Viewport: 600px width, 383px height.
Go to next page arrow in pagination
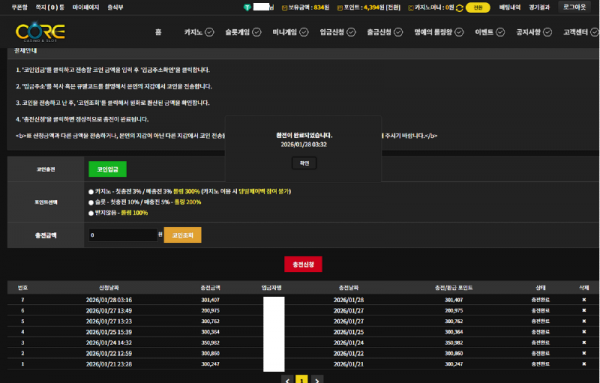click(x=317, y=380)
